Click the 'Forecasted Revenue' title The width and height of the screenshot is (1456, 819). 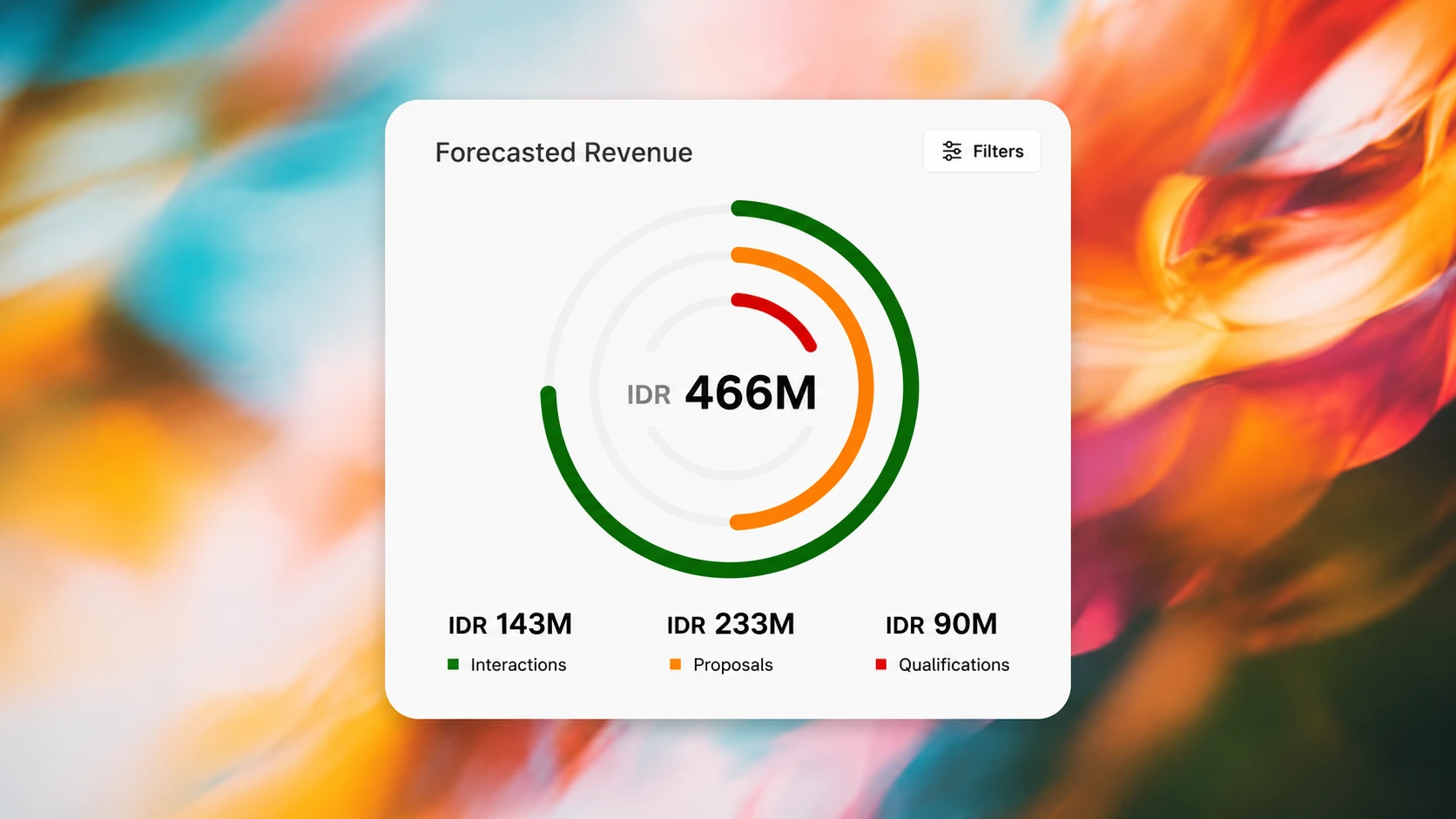pos(563,152)
